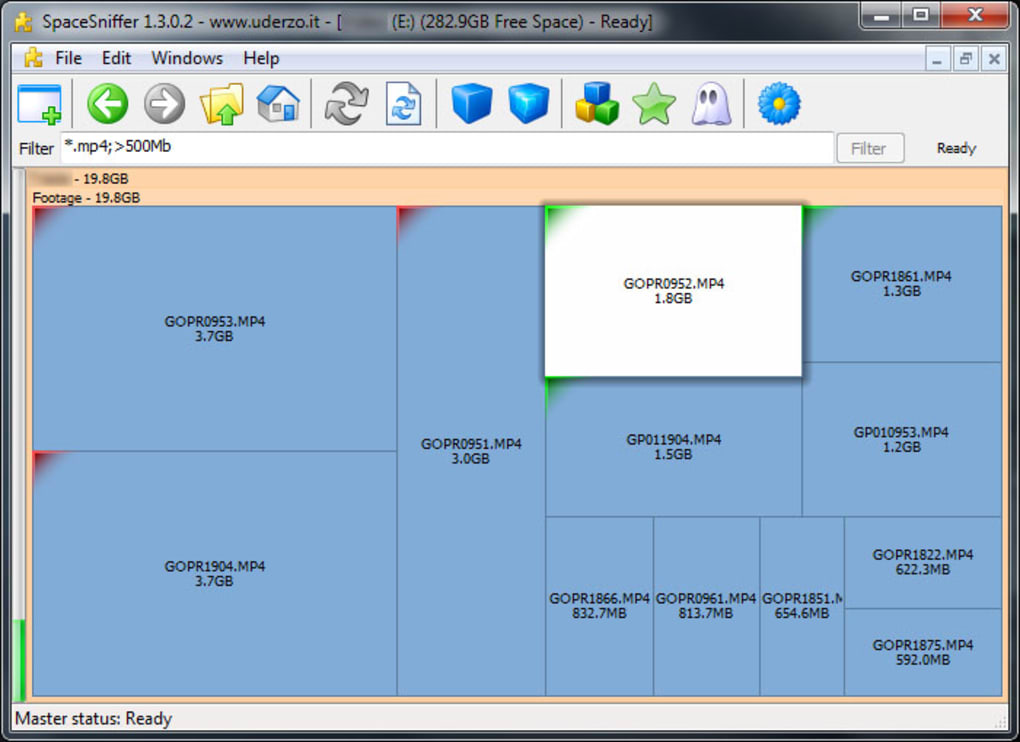Select the GOPR0953.MP4 block
Screen dimensions: 1020x742
[x=214, y=329]
